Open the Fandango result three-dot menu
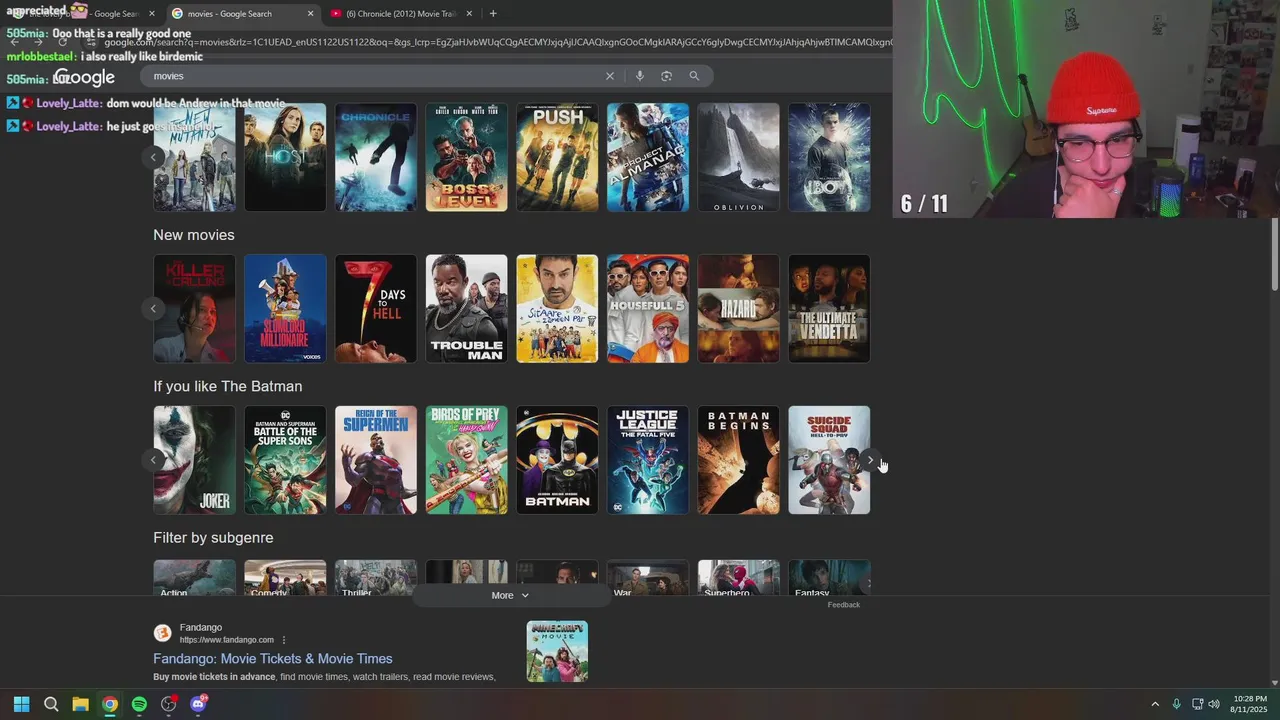This screenshot has height=720, width=1280. tap(284, 640)
